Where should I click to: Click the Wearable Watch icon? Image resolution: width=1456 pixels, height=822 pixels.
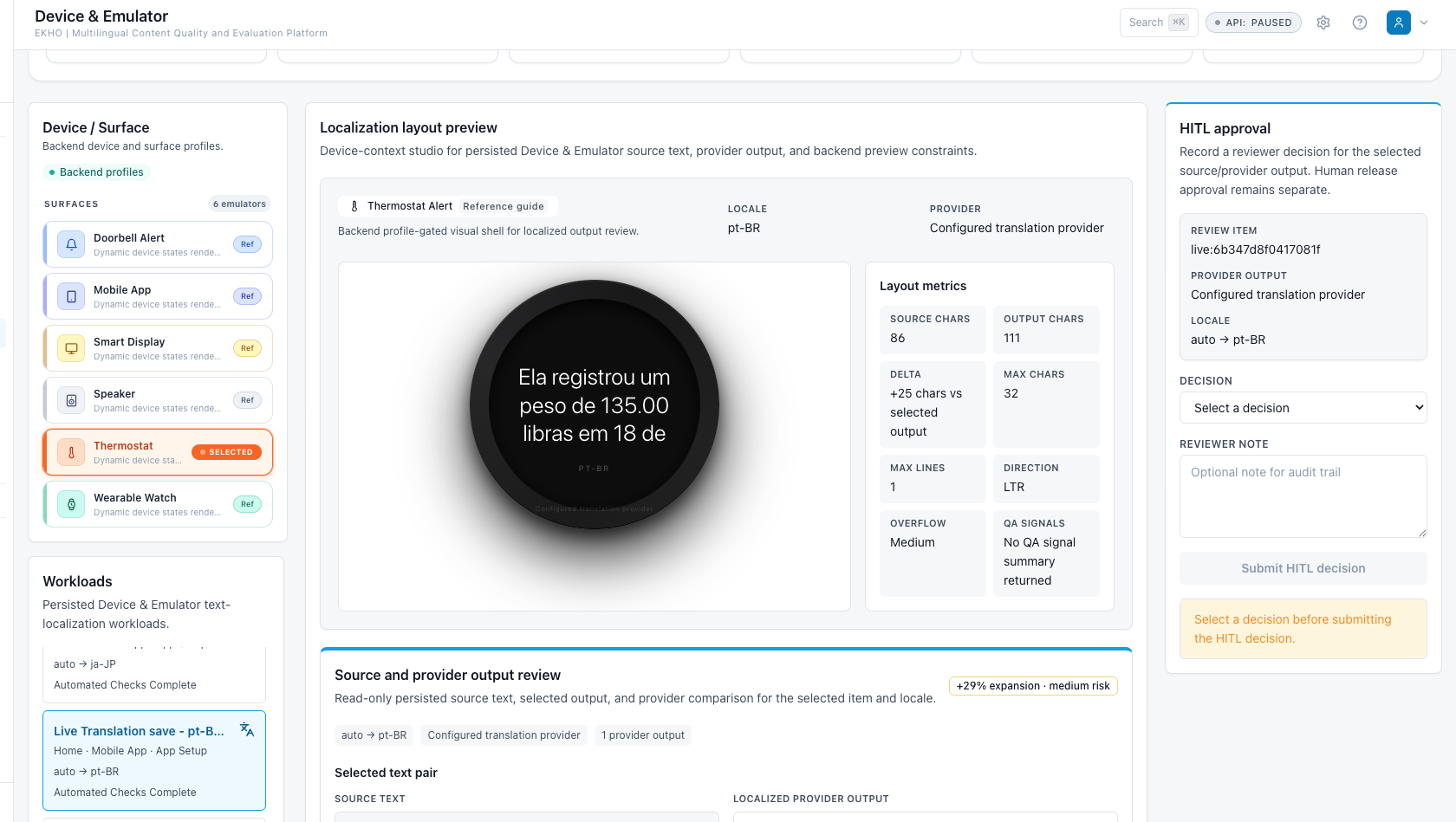(x=71, y=504)
